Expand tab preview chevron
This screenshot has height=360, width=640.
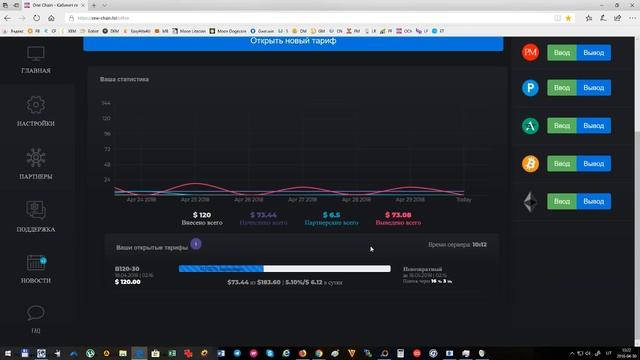104,5
